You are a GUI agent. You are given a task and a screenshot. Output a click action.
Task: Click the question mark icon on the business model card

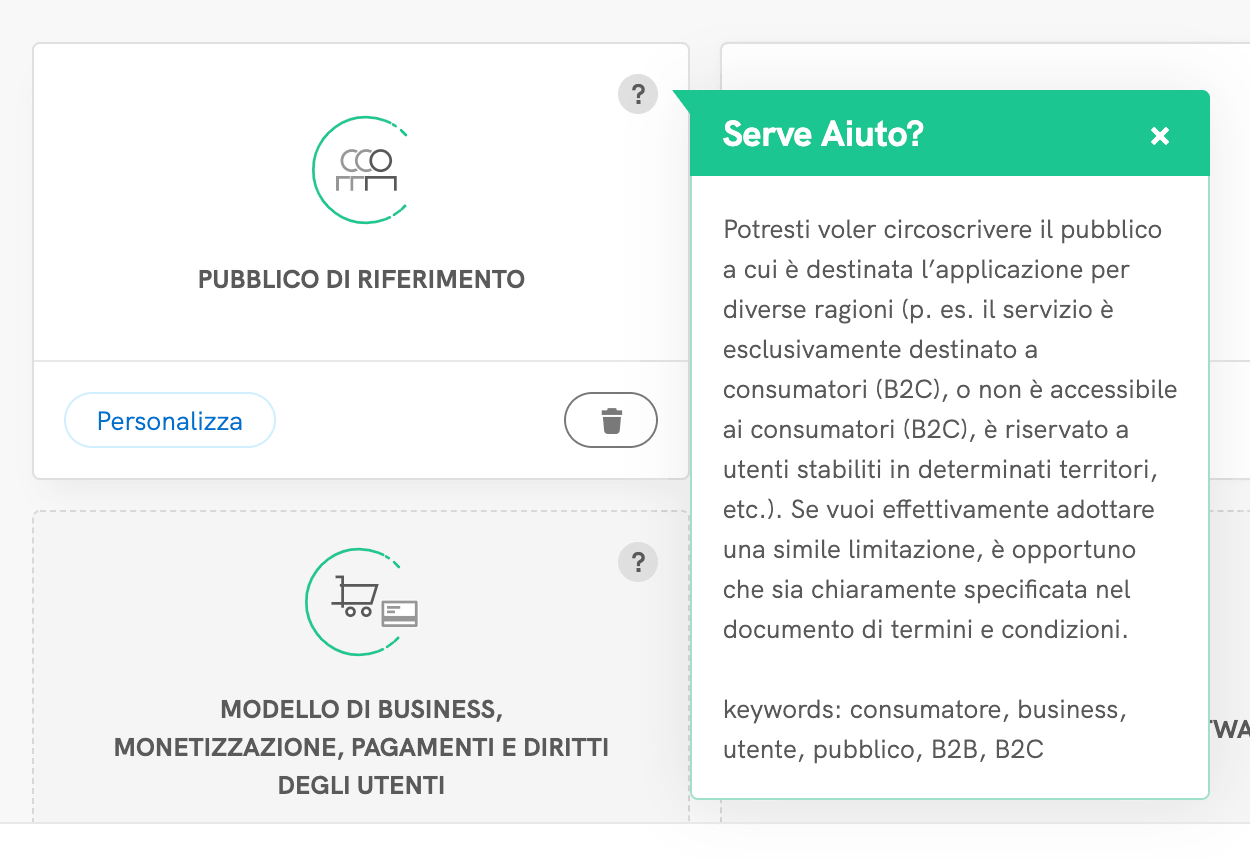click(638, 563)
